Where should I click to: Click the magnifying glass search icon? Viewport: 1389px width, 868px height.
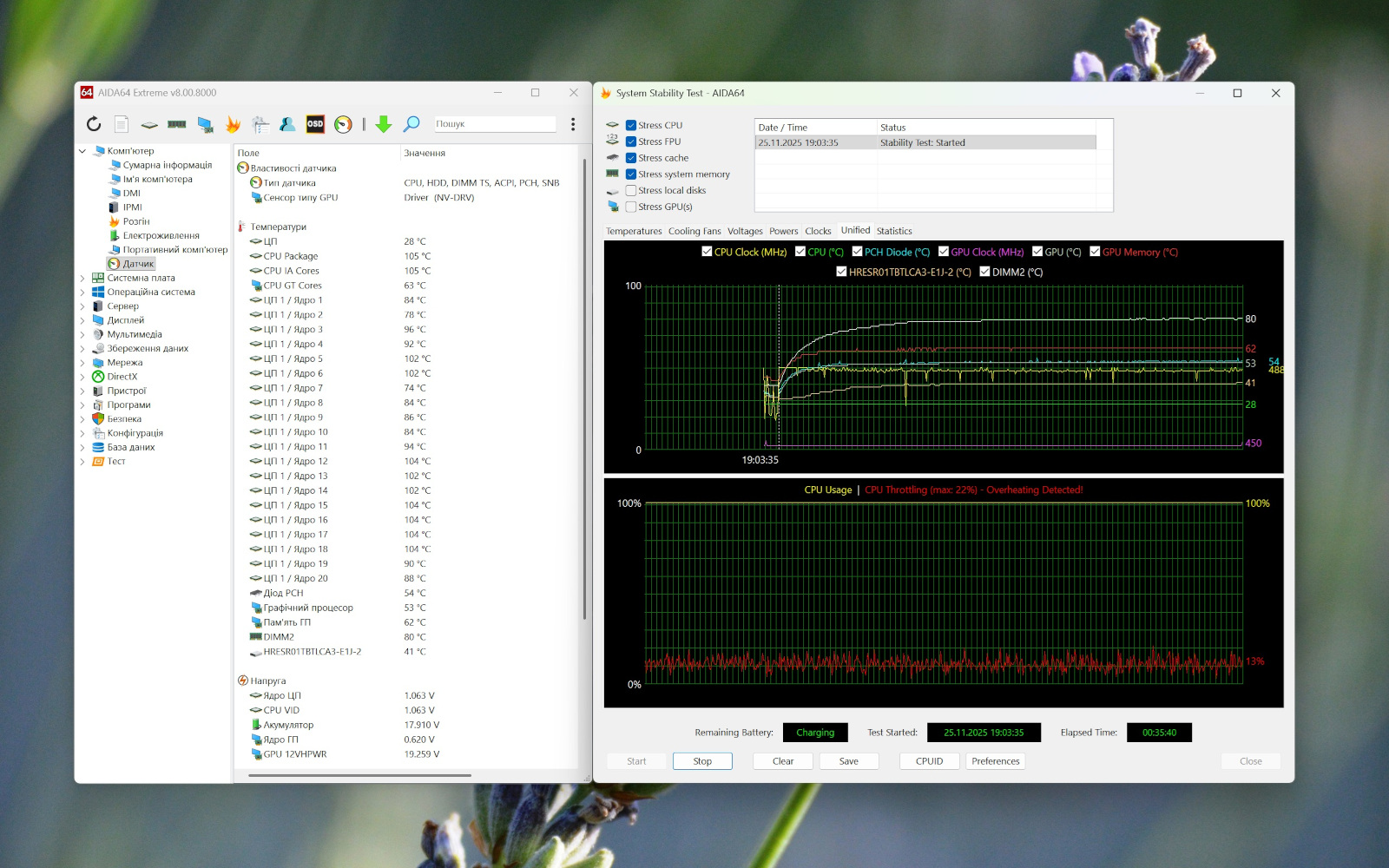pyautogui.click(x=411, y=124)
